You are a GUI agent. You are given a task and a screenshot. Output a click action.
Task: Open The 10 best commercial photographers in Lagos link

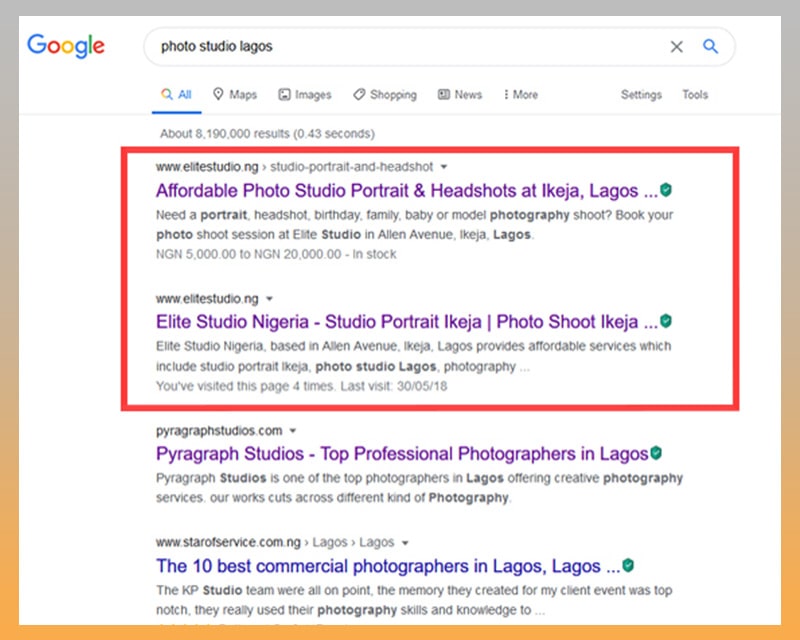click(x=388, y=565)
